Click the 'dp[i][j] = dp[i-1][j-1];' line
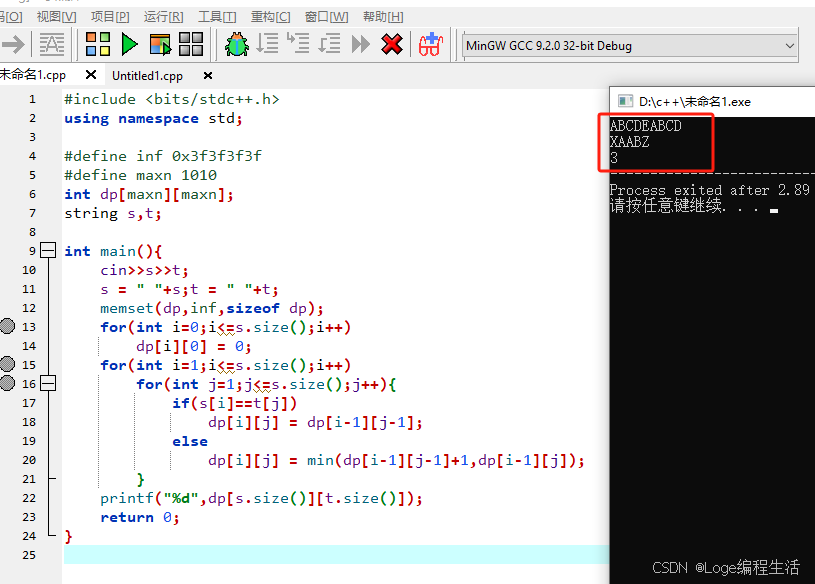The image size is (815, 584). 316,422
